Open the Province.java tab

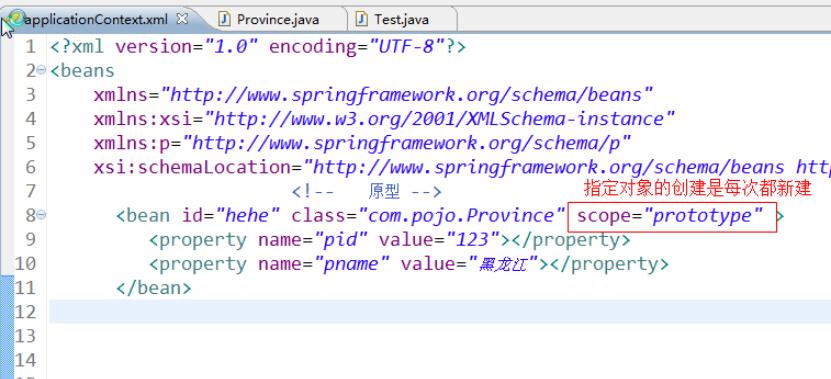click(x=278, y=20)
